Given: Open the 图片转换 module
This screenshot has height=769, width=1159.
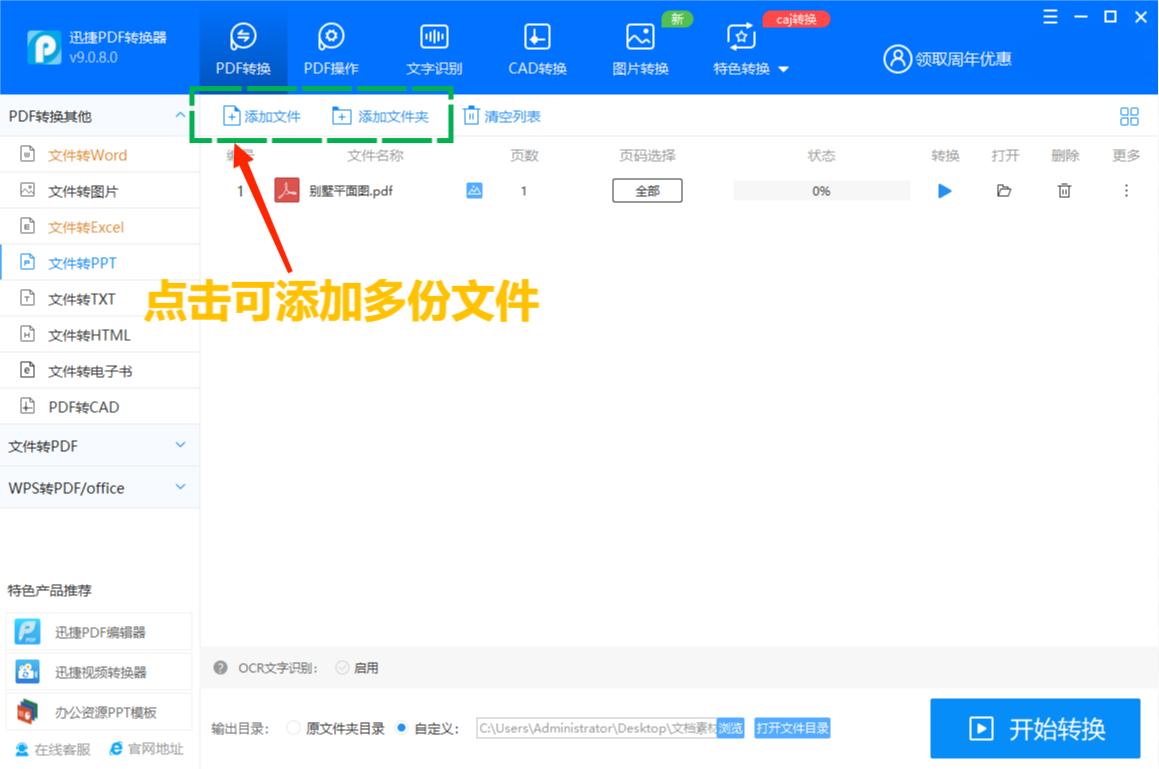Looking at the screenshot, I should [639, 47].
